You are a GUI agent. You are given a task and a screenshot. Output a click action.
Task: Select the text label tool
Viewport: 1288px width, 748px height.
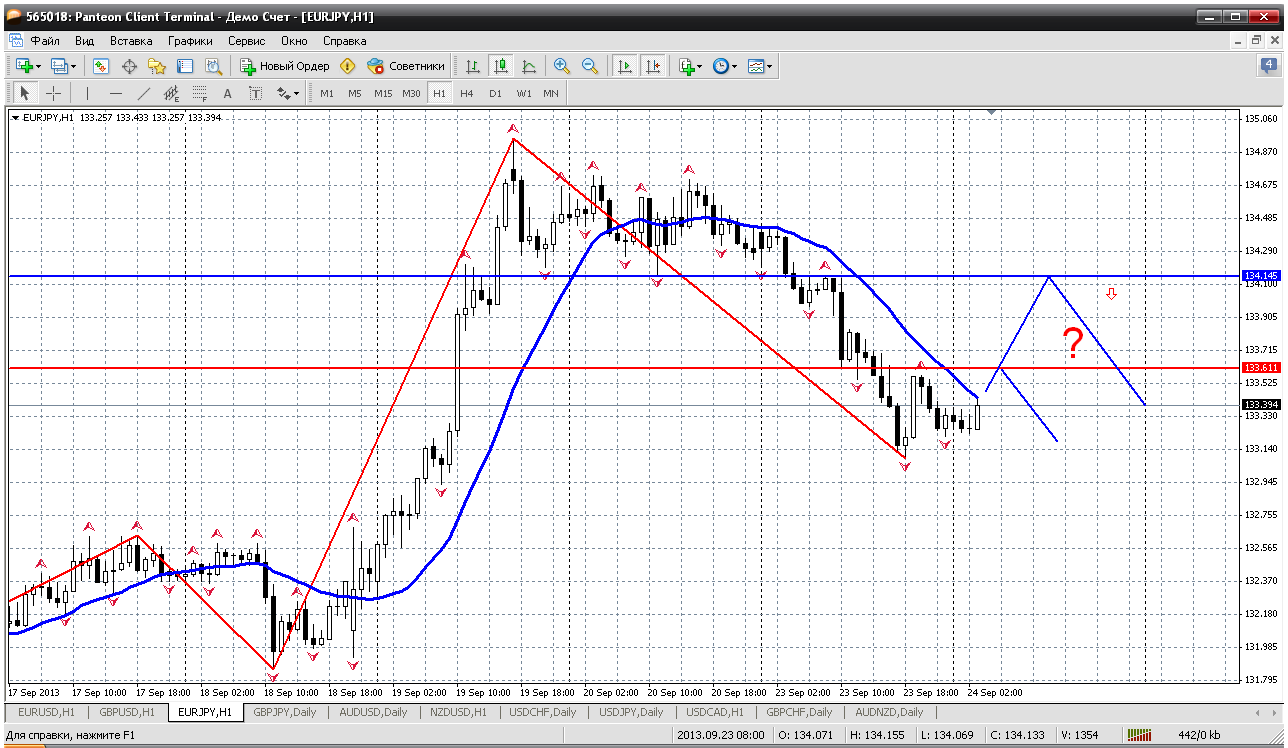click(x=255, y=93)
